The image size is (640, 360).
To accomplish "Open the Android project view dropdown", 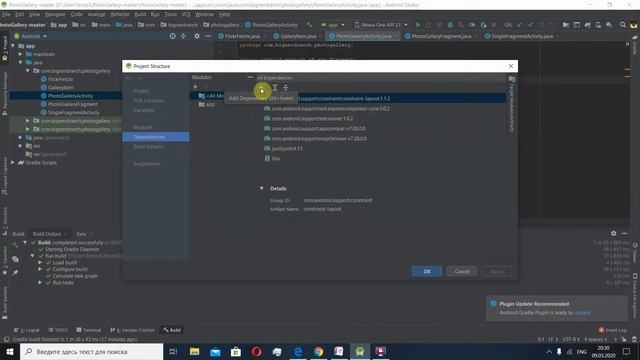I will pyautogui.click(x=31, y=36).
